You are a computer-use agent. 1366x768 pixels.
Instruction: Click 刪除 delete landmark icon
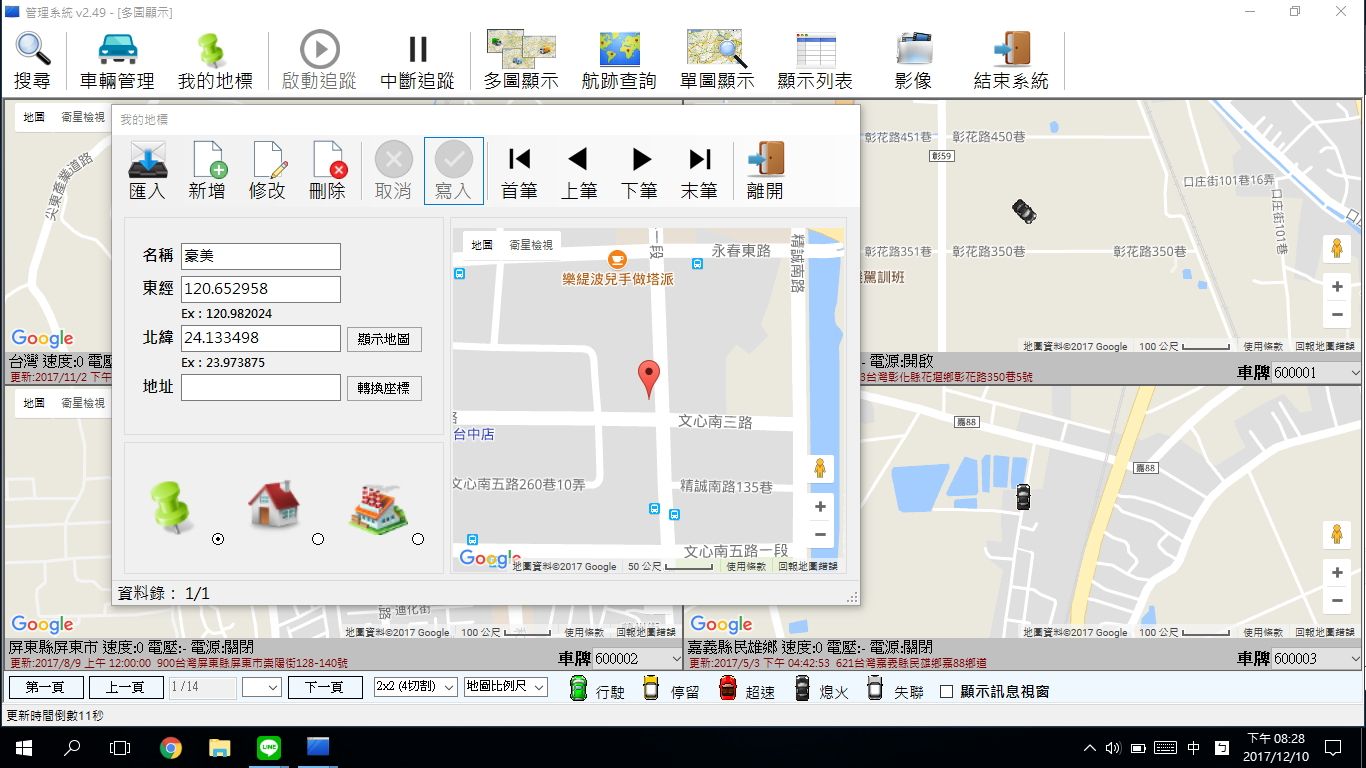(328, 160)
